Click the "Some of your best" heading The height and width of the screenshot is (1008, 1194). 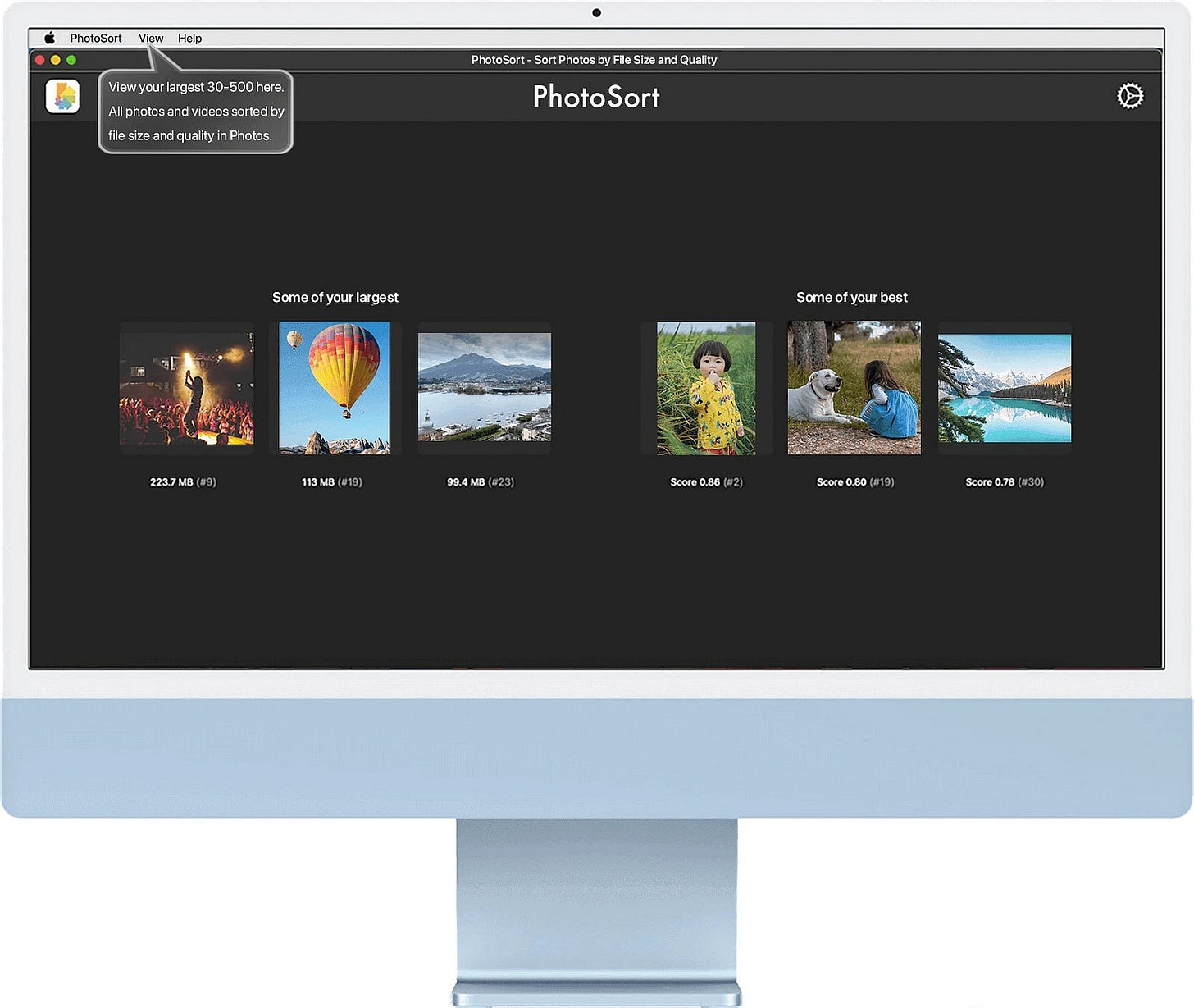852,297
